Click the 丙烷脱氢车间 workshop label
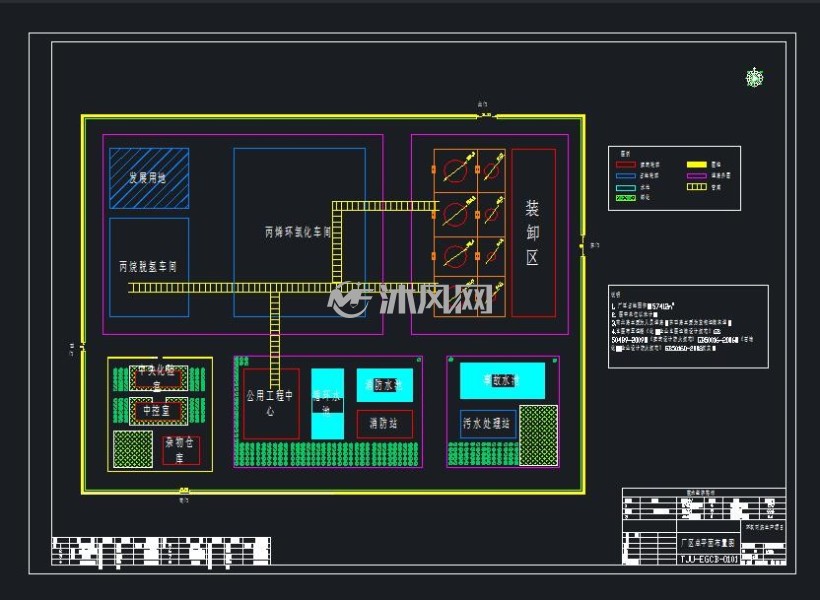The image size is (820, 600). pos(148,267)
